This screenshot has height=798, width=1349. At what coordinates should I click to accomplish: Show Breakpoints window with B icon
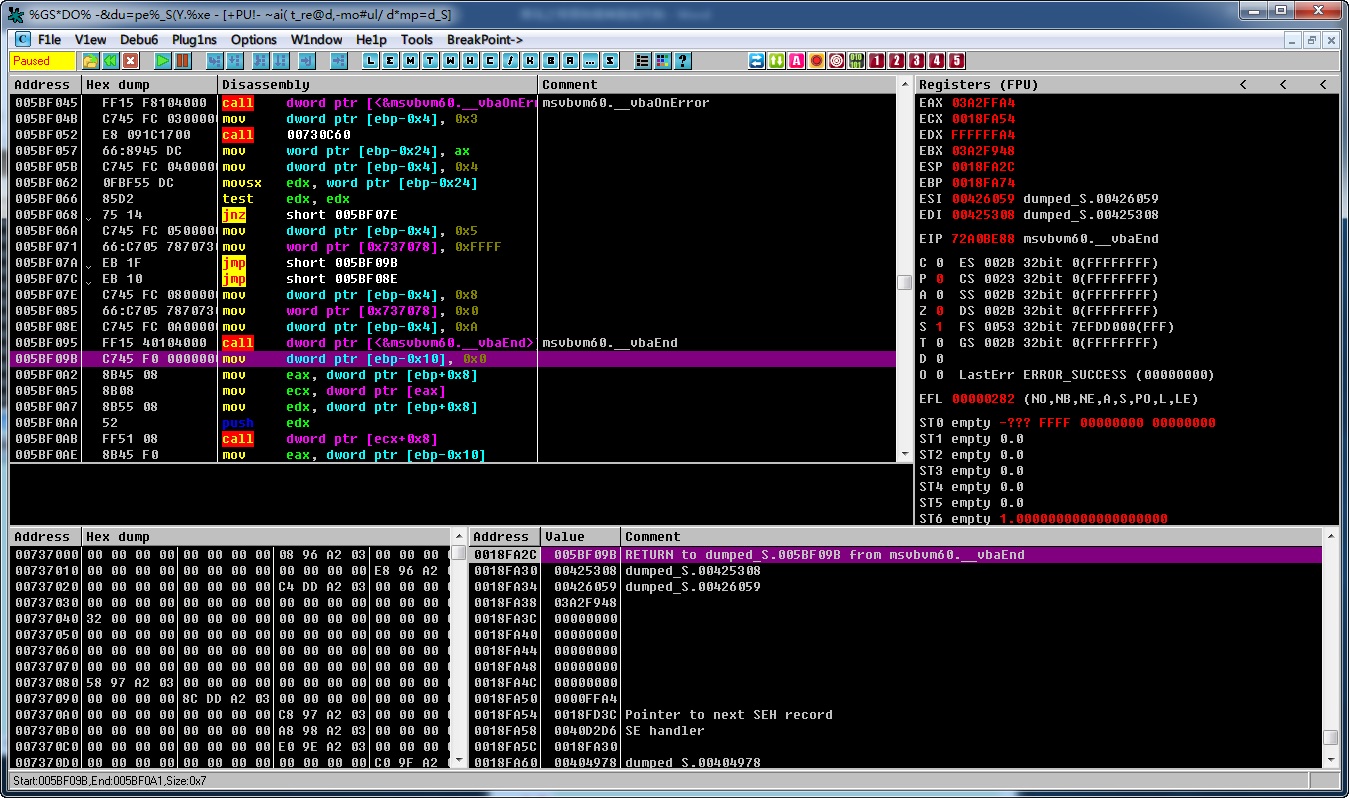click(x=551, y=61)
